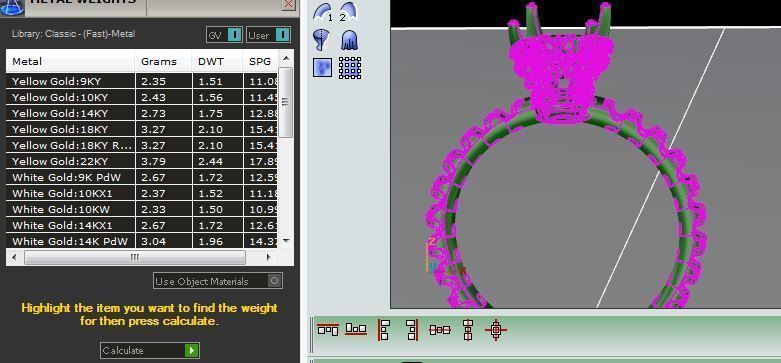The width and height of the screenshot is (781, 363).
Task: Click the 2.73 grams value
Action: pos(153,113)
